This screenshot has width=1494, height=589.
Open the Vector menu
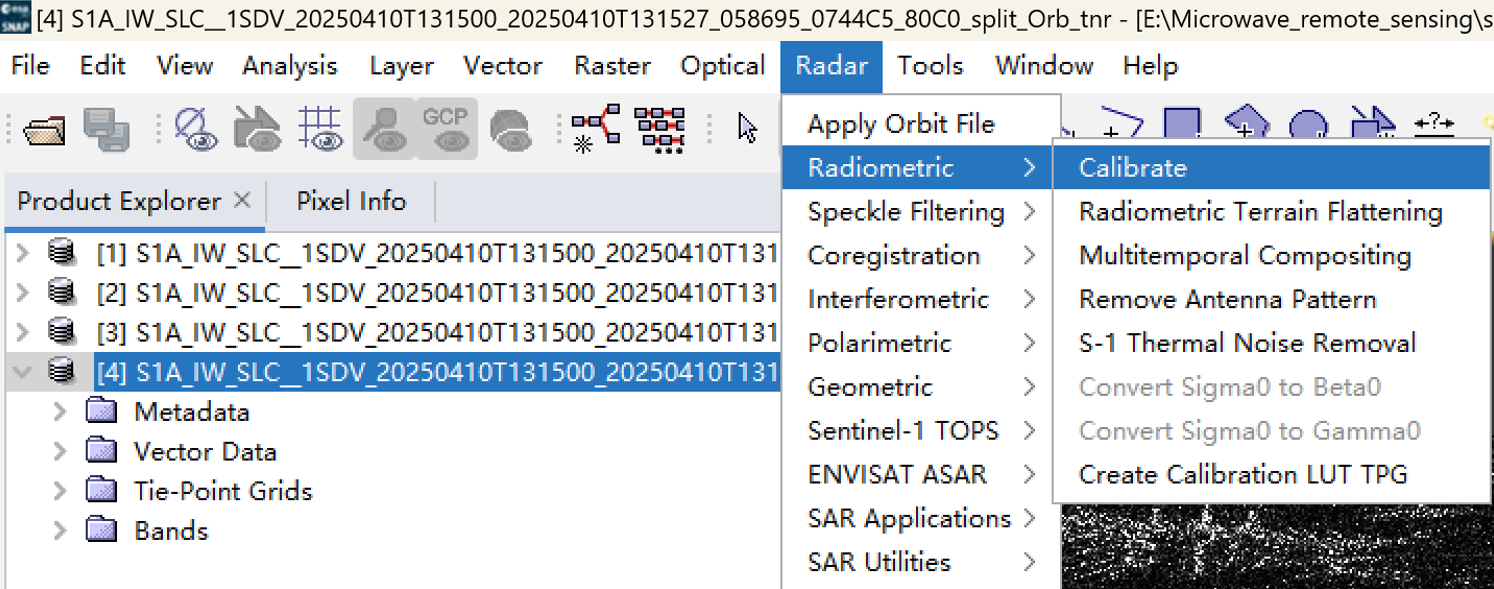pyautogui.click(x=503, y=66)
